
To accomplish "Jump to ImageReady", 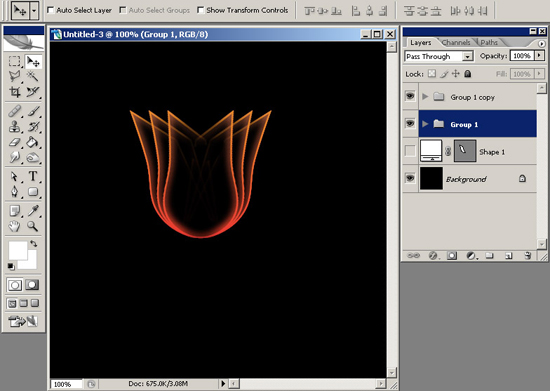I will (x=23, y=321).
